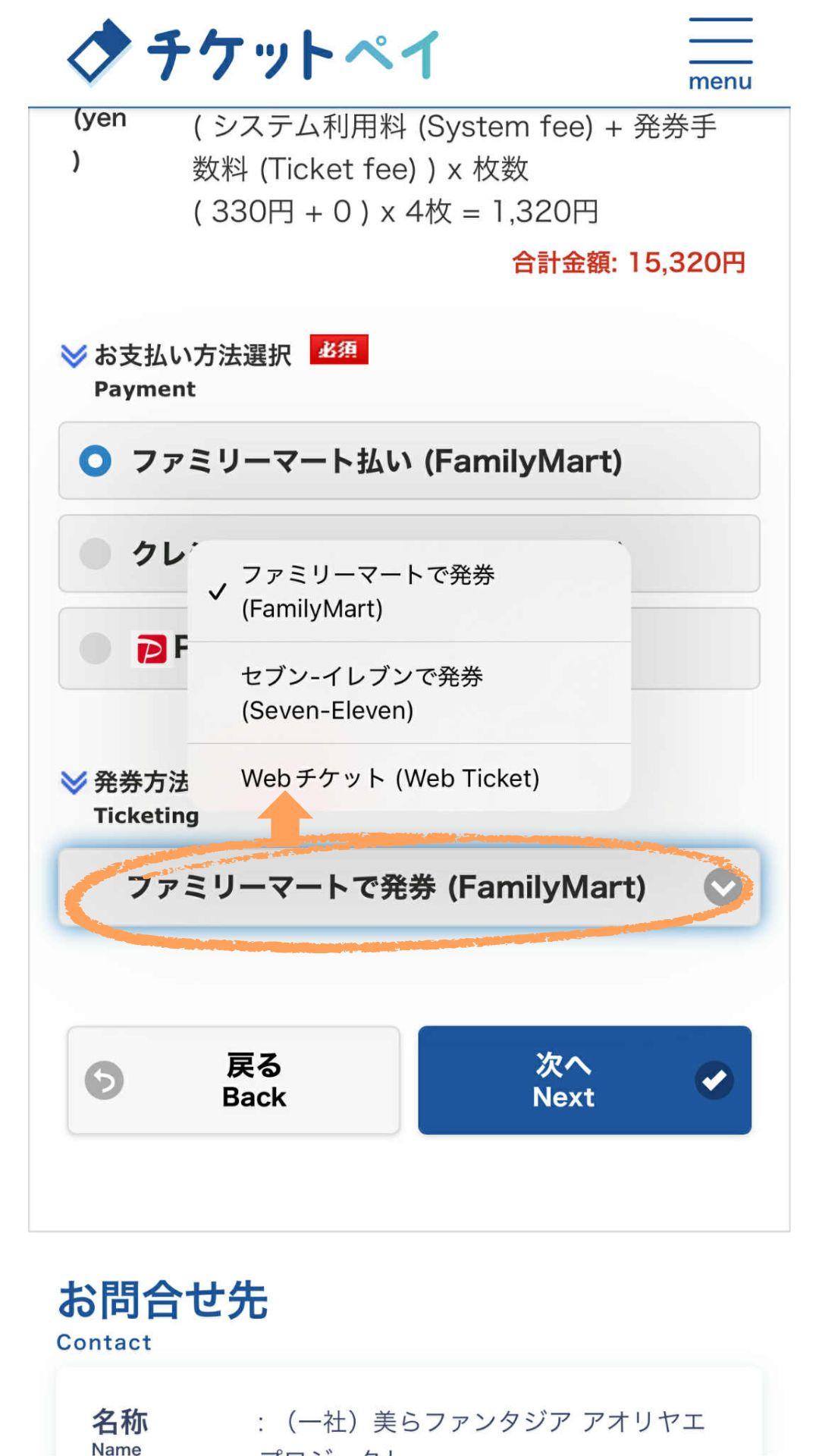Click the Ticket Pay logo
The image size is (819, 1456).
(253, 53)
